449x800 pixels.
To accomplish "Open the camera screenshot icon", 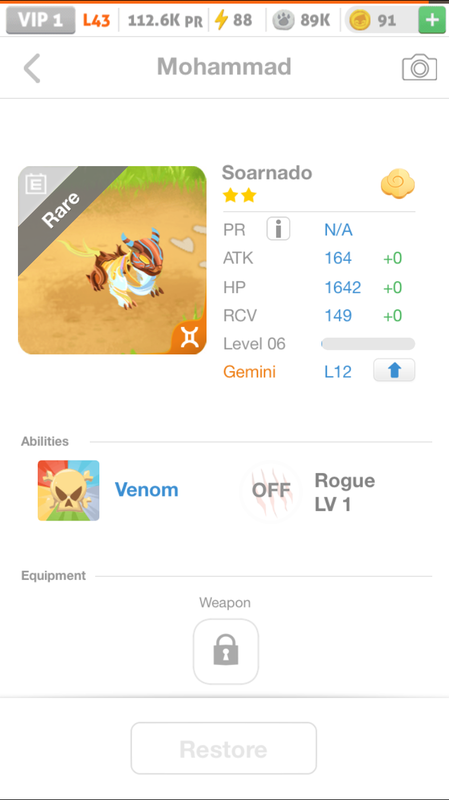I will 419,67.
